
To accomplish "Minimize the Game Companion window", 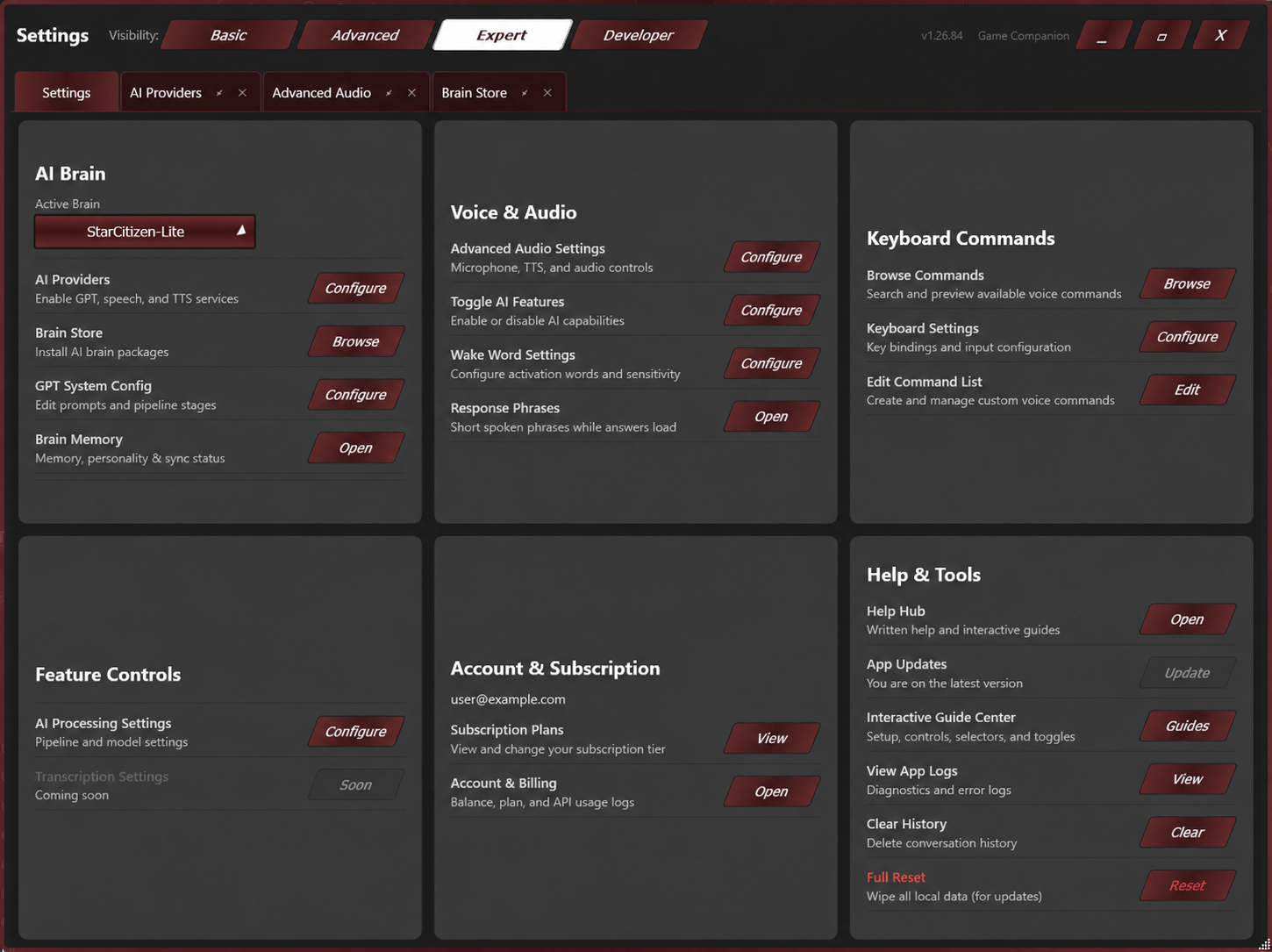I will click(x=1103, y=35).
